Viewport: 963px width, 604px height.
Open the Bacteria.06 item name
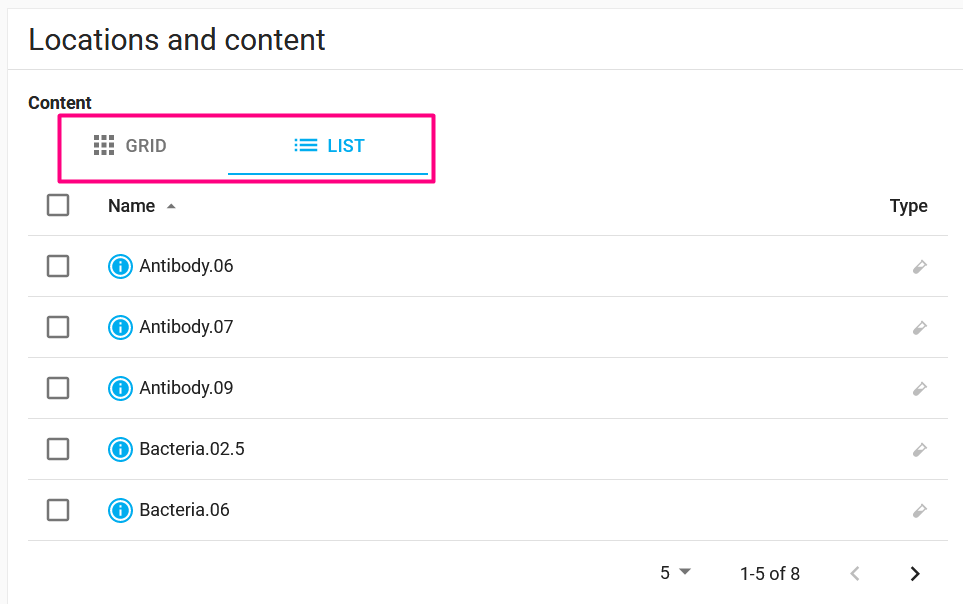click(x=184, y=510)
